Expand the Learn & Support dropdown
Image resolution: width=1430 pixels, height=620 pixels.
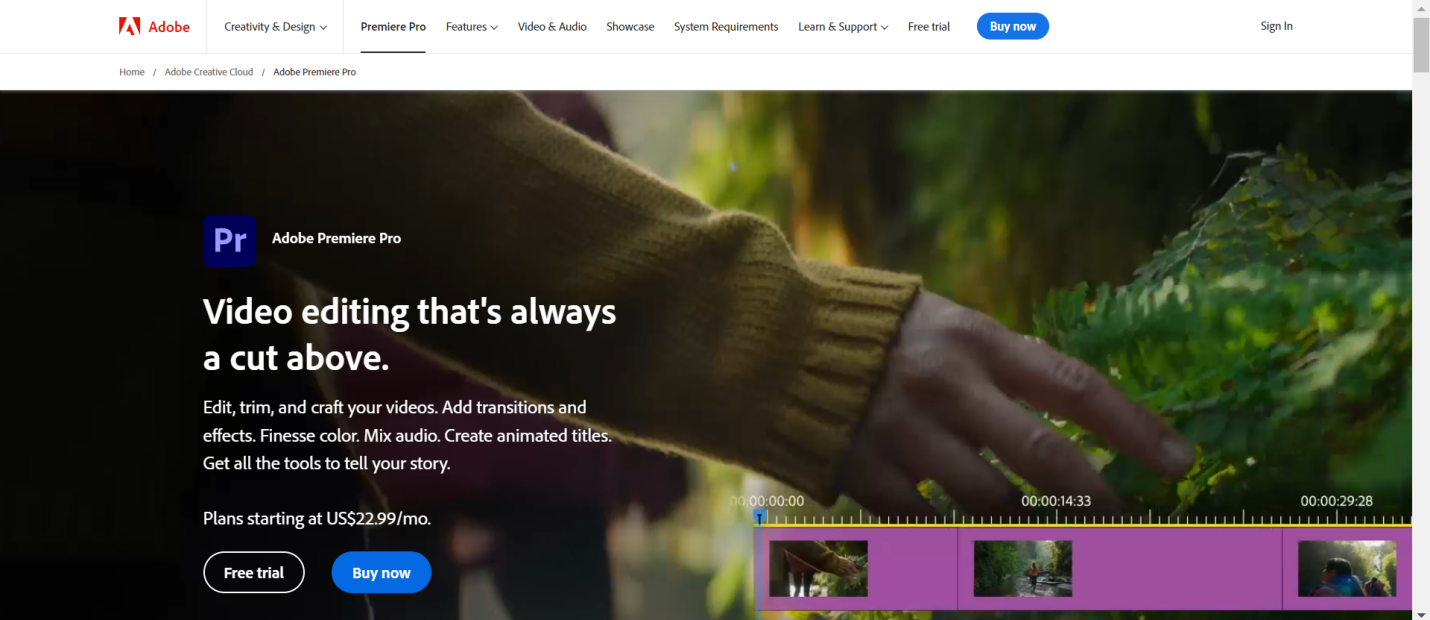[843, 27]
